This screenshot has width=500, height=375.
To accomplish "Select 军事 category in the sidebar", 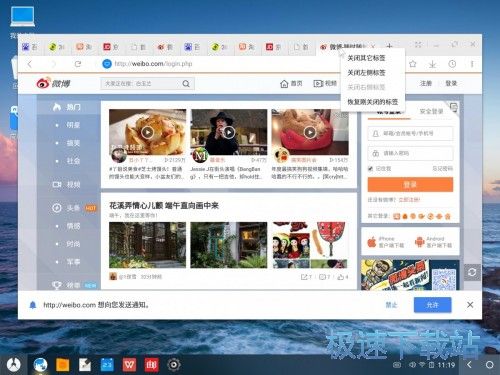I will point(73,262).
